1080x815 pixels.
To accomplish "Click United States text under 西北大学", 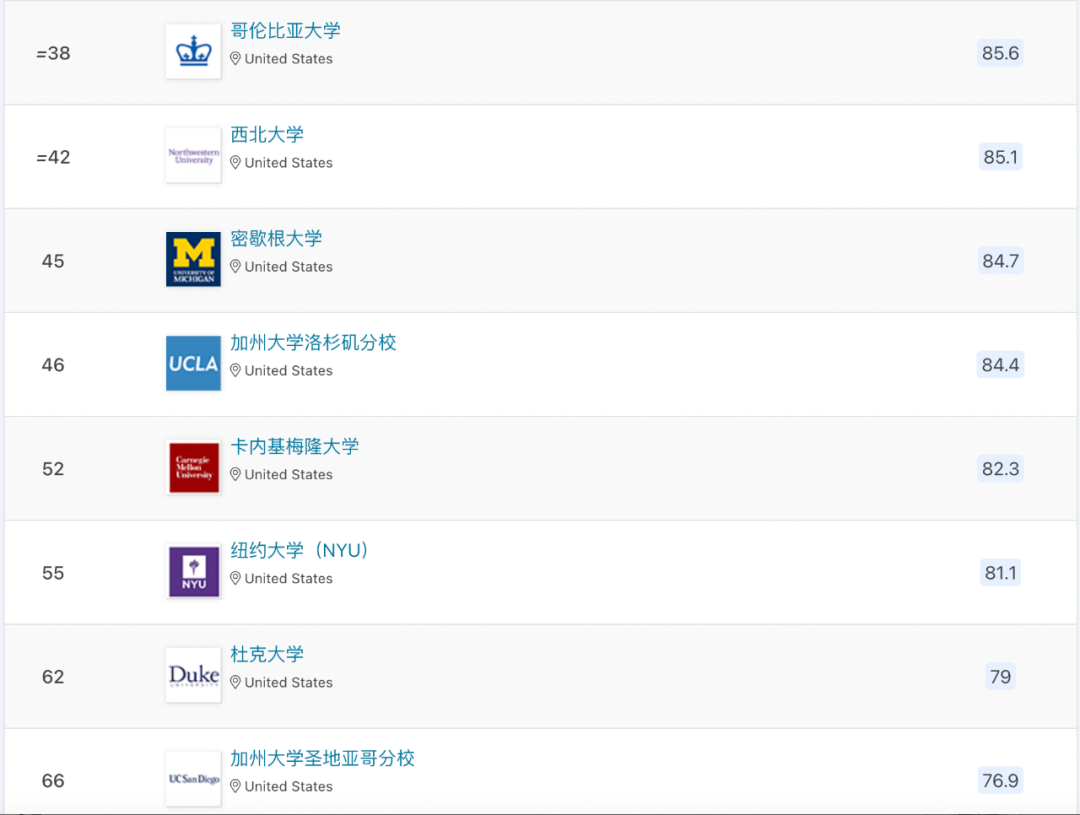I will tap(289, 163).
